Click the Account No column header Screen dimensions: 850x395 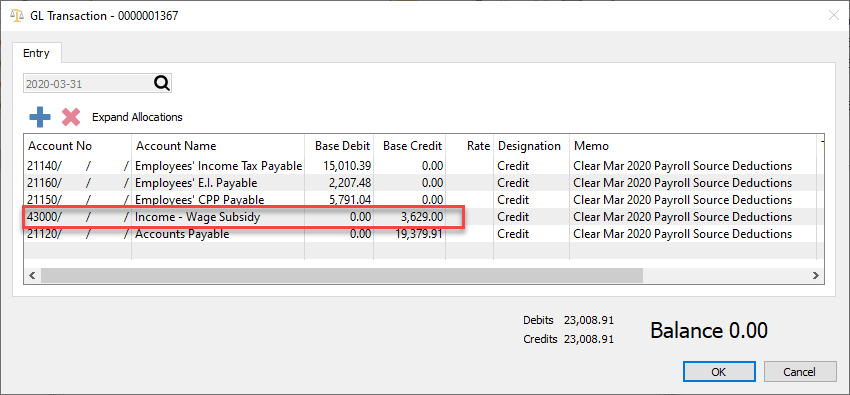point(78,146)
